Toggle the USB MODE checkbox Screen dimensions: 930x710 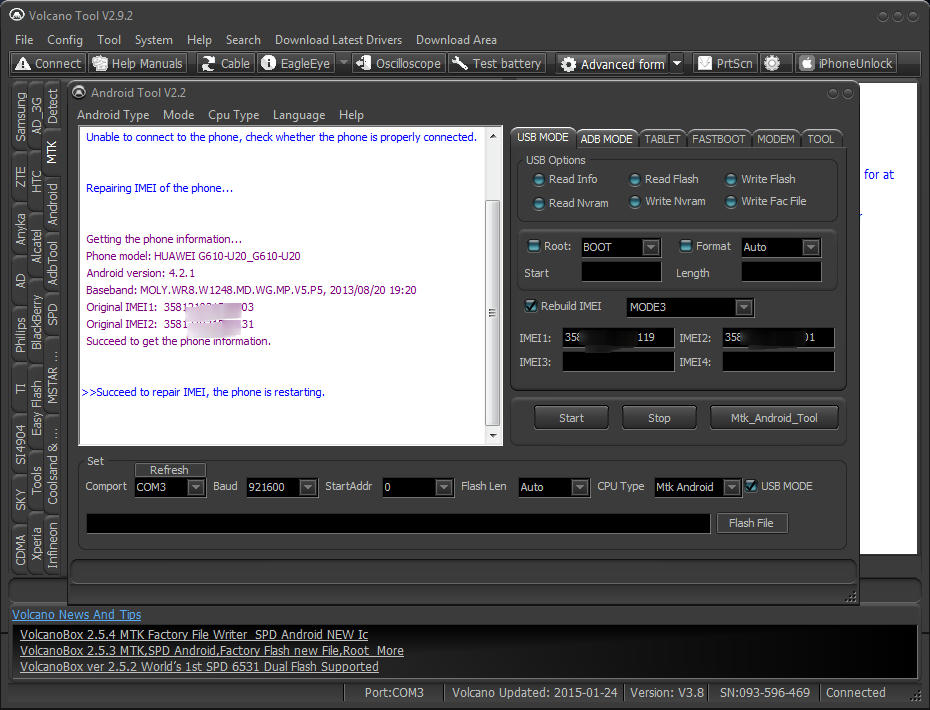pos(751,486)
